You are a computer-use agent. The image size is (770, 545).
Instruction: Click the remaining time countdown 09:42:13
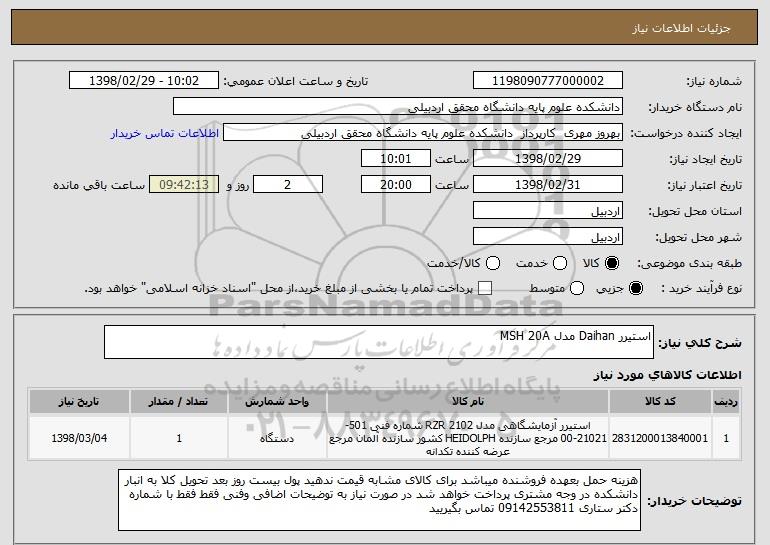coord(184,185)
